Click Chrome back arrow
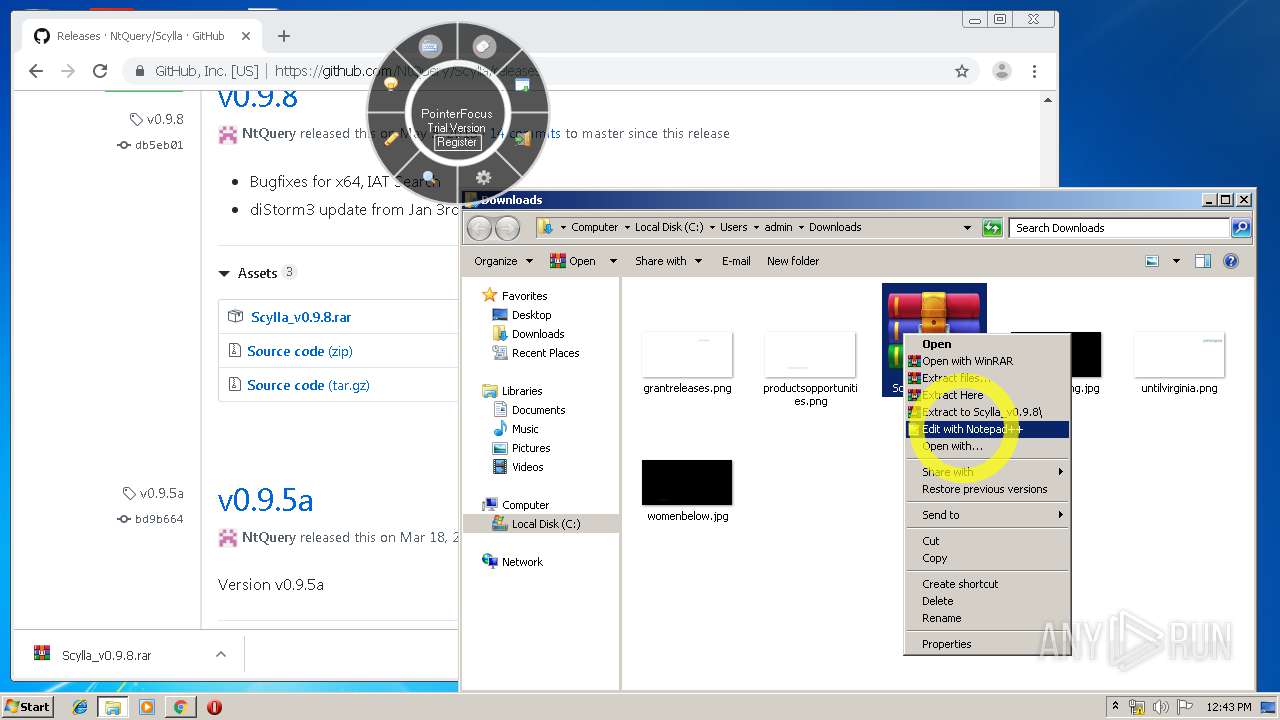 36,71
